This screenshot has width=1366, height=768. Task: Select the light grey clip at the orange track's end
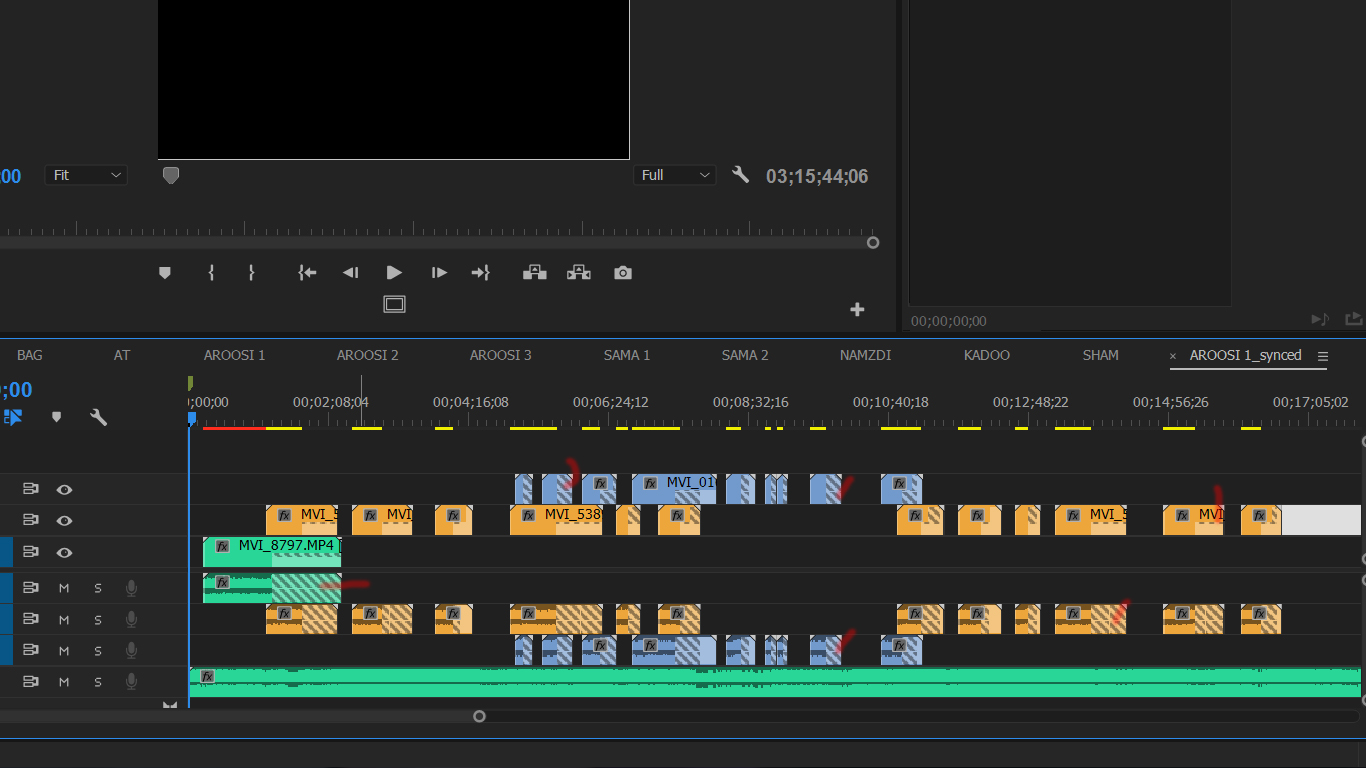(1321, 520)
